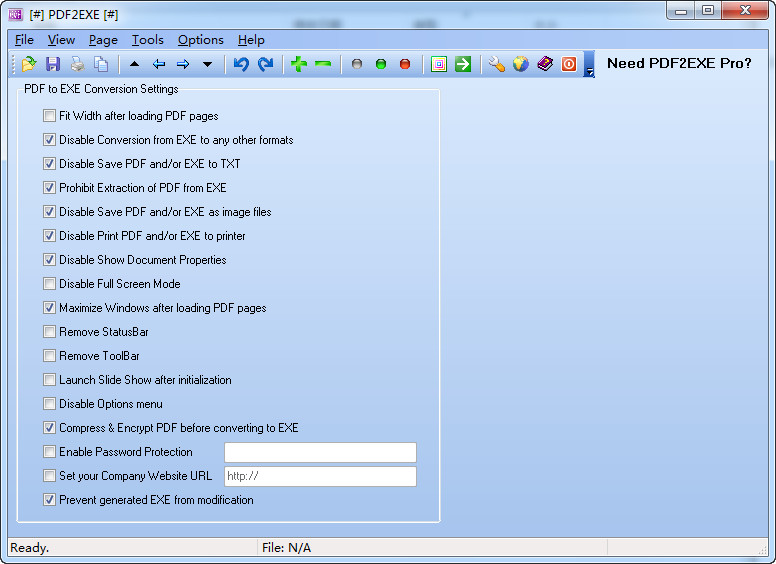Screen dimensions: 776x564
Task: Click the green circle toolbar icon
Action: point(381,64)
